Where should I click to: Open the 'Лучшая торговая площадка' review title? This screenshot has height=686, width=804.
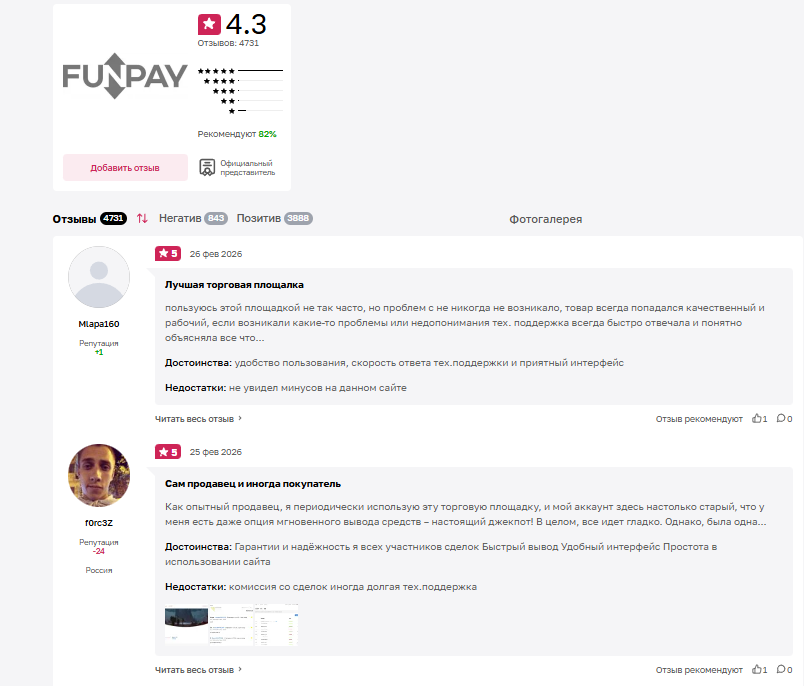point(234,285)
